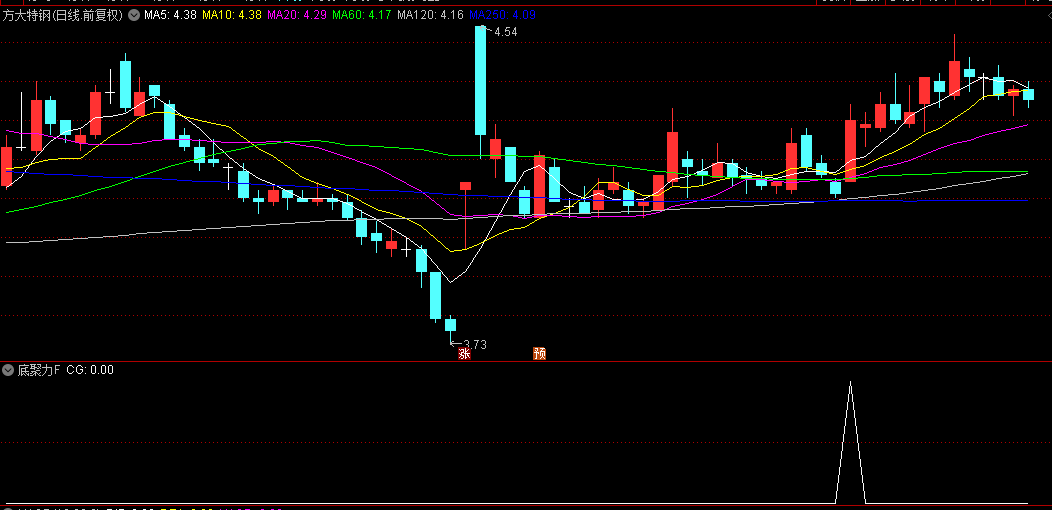The height and width of the screenshot is (510, 1052).
Task: Click the 底聚力F indicator name
Action: tap(39, 370)
